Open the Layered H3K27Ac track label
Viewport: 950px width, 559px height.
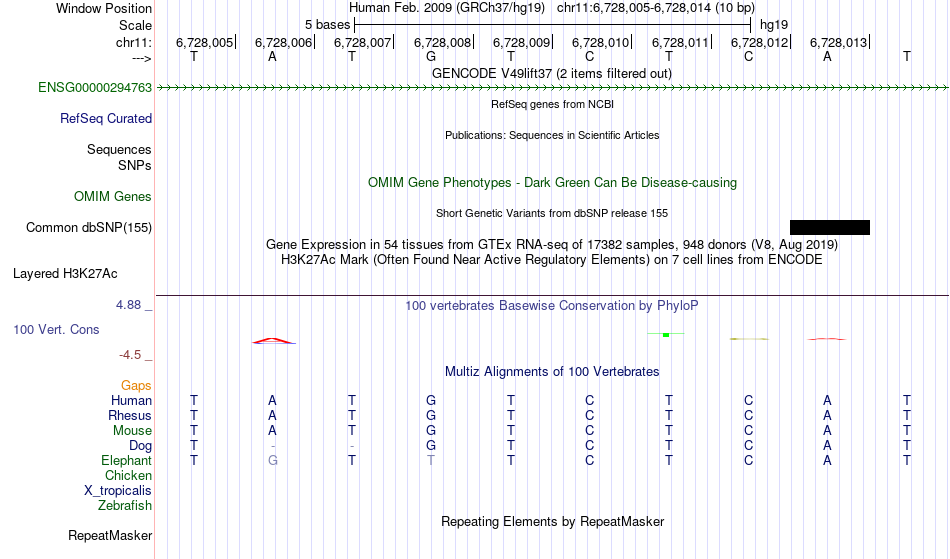65,274
